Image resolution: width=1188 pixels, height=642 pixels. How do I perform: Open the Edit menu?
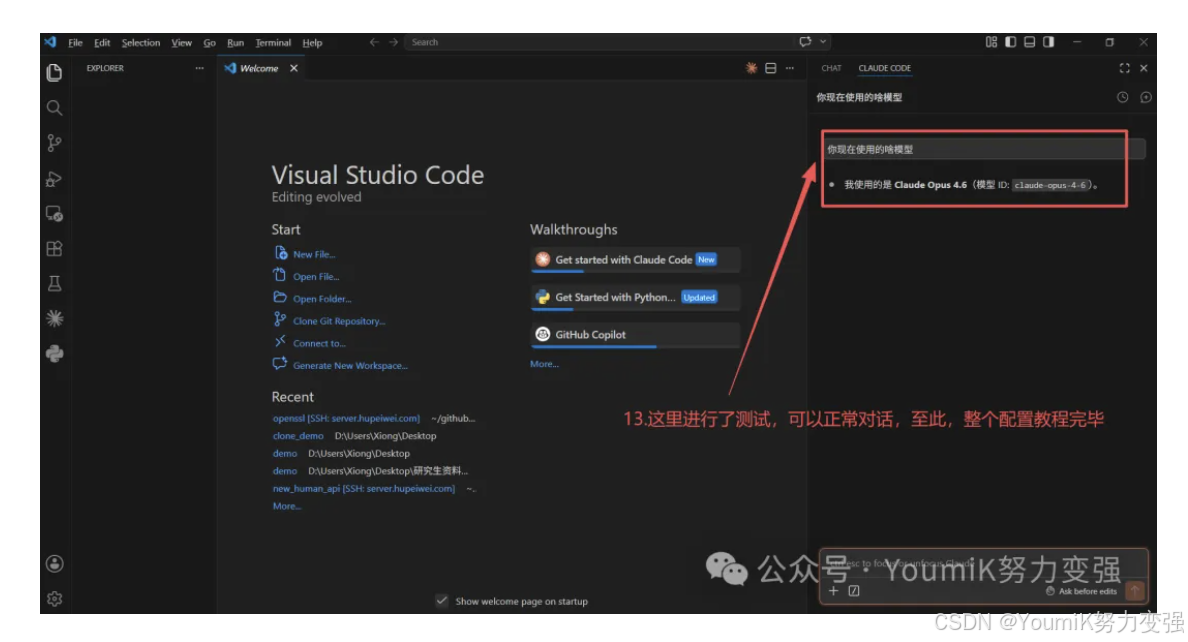pyautogui.click(x=102, y=42)
